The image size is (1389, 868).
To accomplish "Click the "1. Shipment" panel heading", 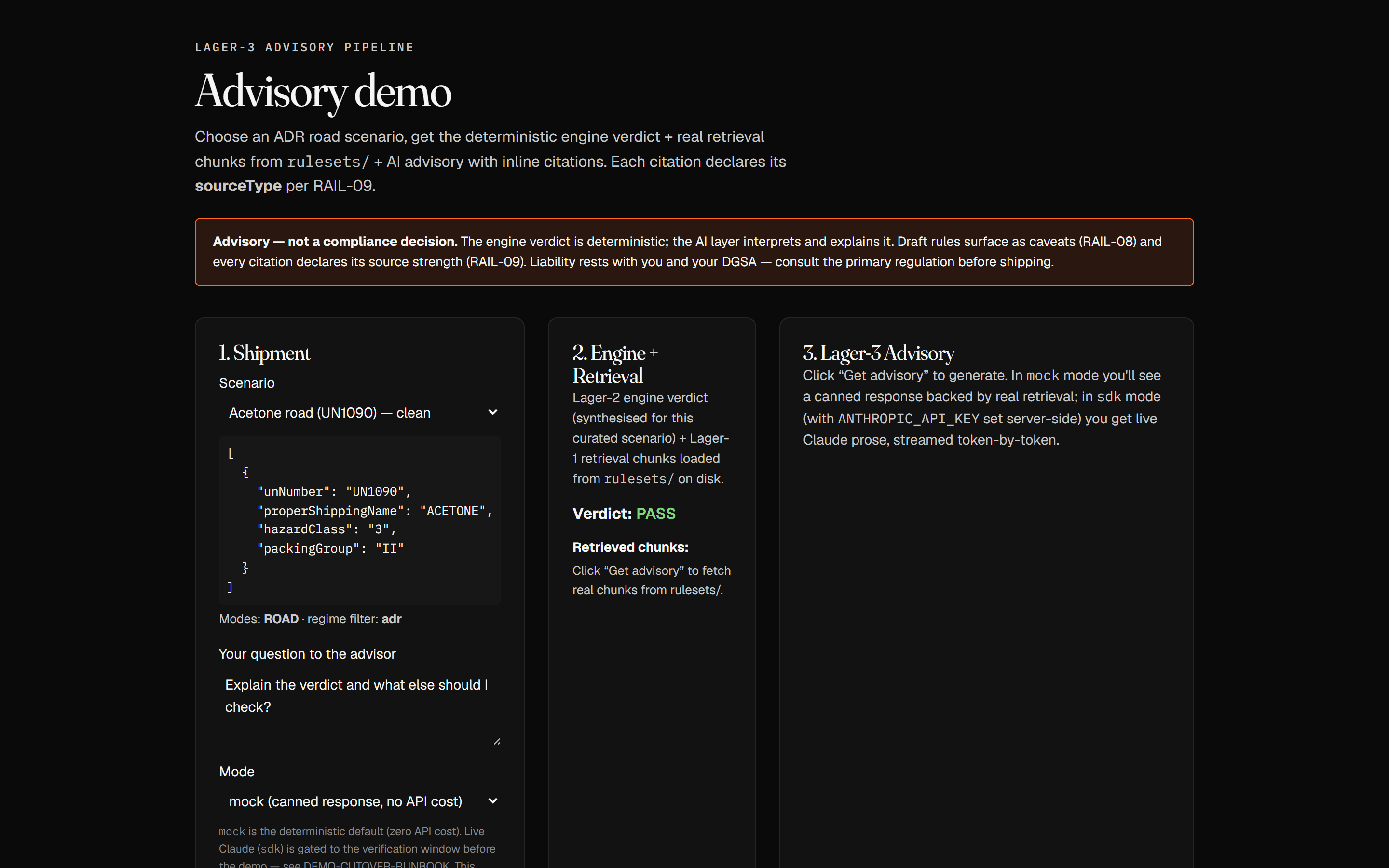I will pos(265,353).
